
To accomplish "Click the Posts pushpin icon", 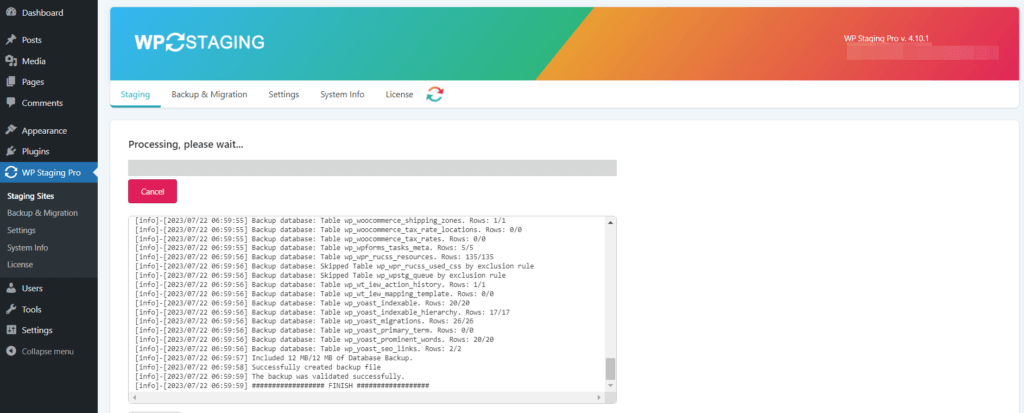I will pyautogui.click(x=10, y=40).
